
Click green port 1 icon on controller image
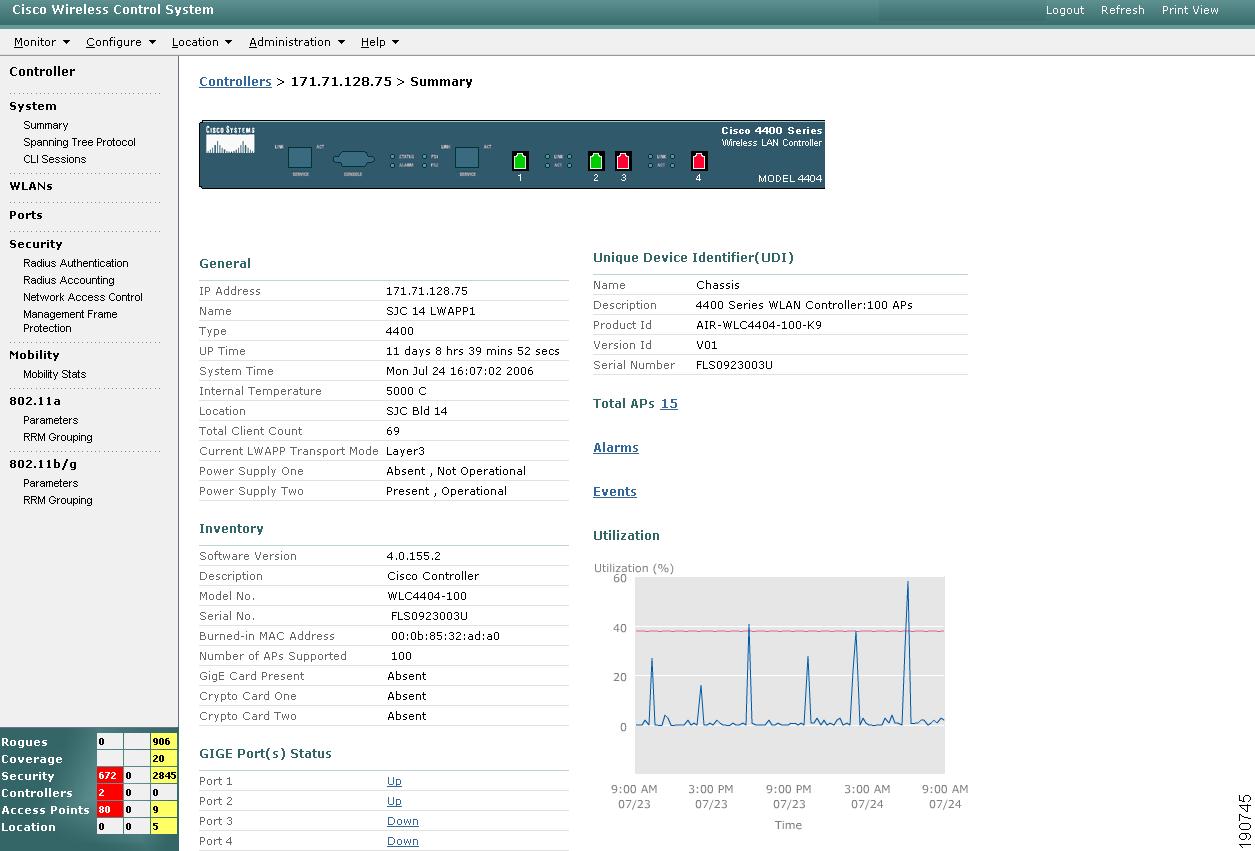click(x=520, y=160)
